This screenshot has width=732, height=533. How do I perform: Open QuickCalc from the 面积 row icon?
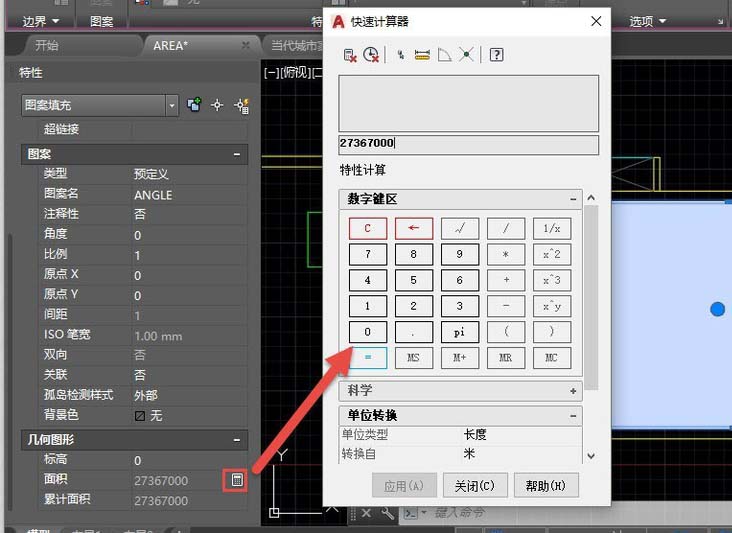coord(237,480)
